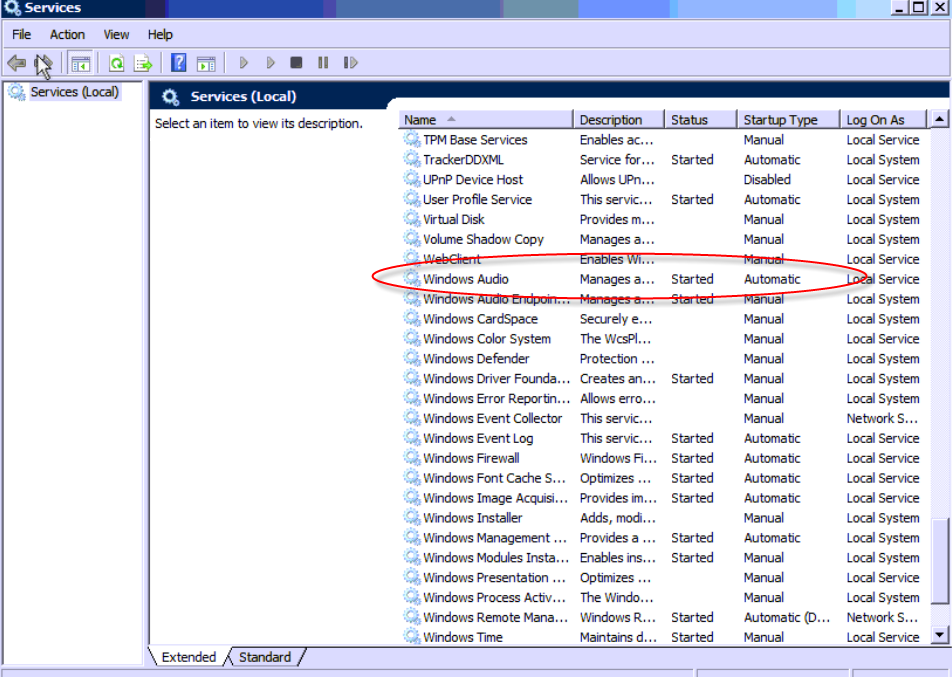
Task: Click the Pause Service icon
Action: point(323,63)
